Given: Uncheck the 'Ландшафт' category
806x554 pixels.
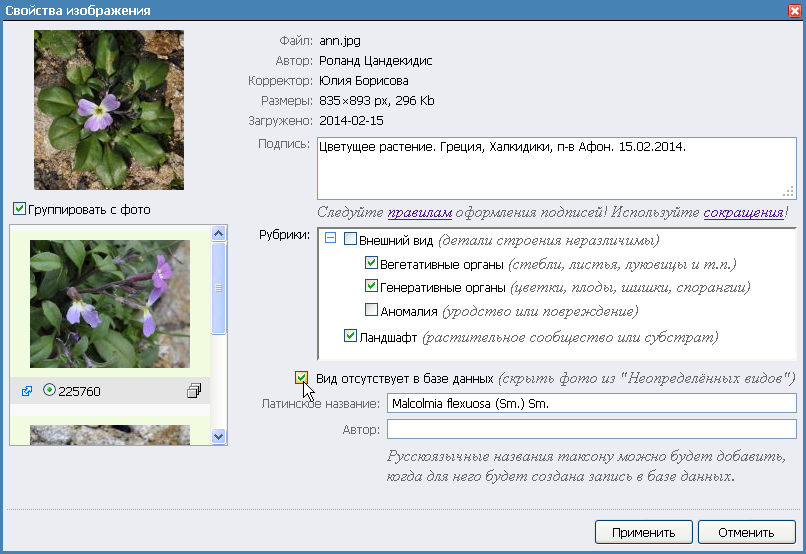Looking at the screenshot, I should point(350,337).
